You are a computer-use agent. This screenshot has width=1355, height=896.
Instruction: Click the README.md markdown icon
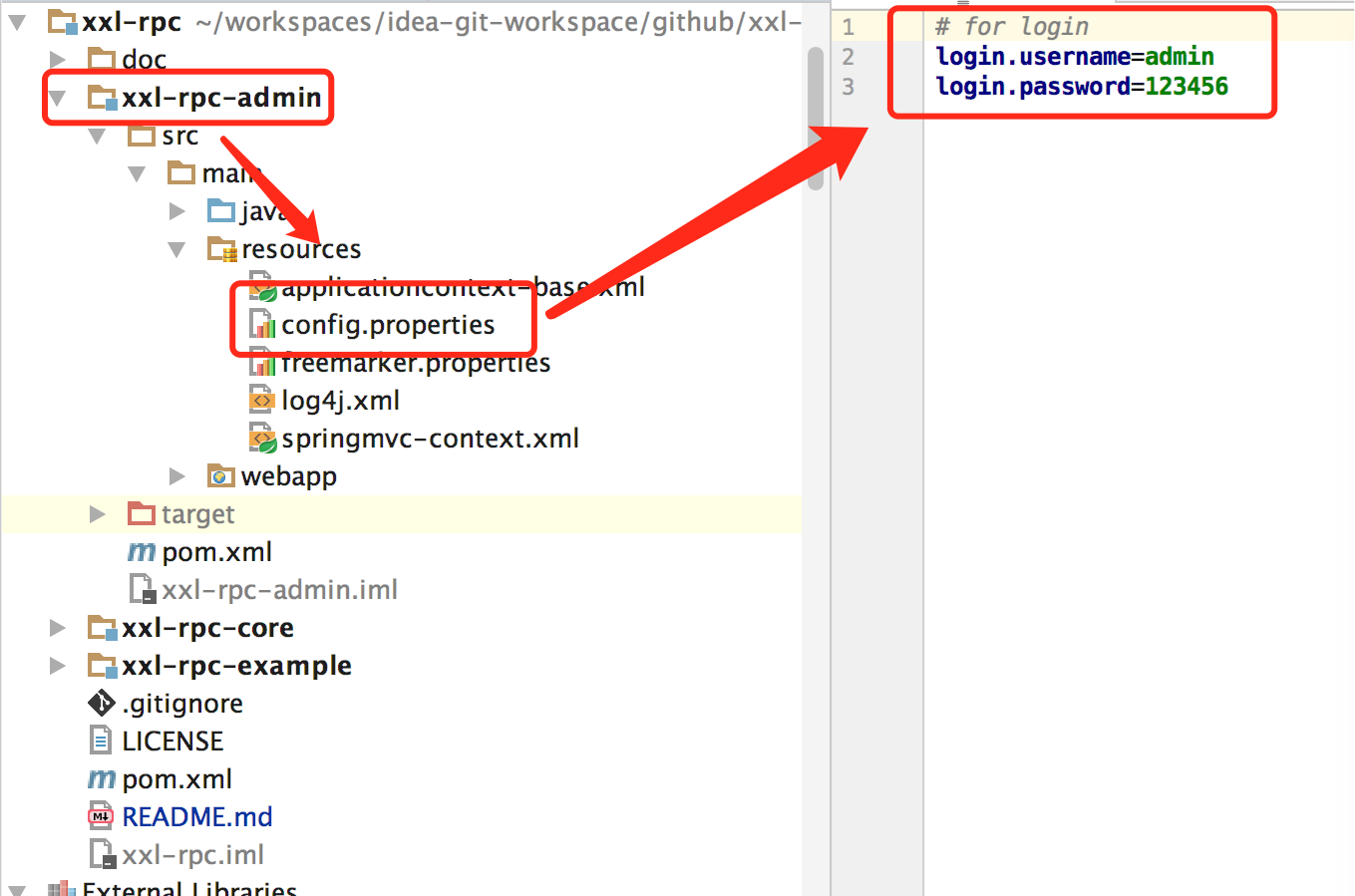[x=102, y=817]
